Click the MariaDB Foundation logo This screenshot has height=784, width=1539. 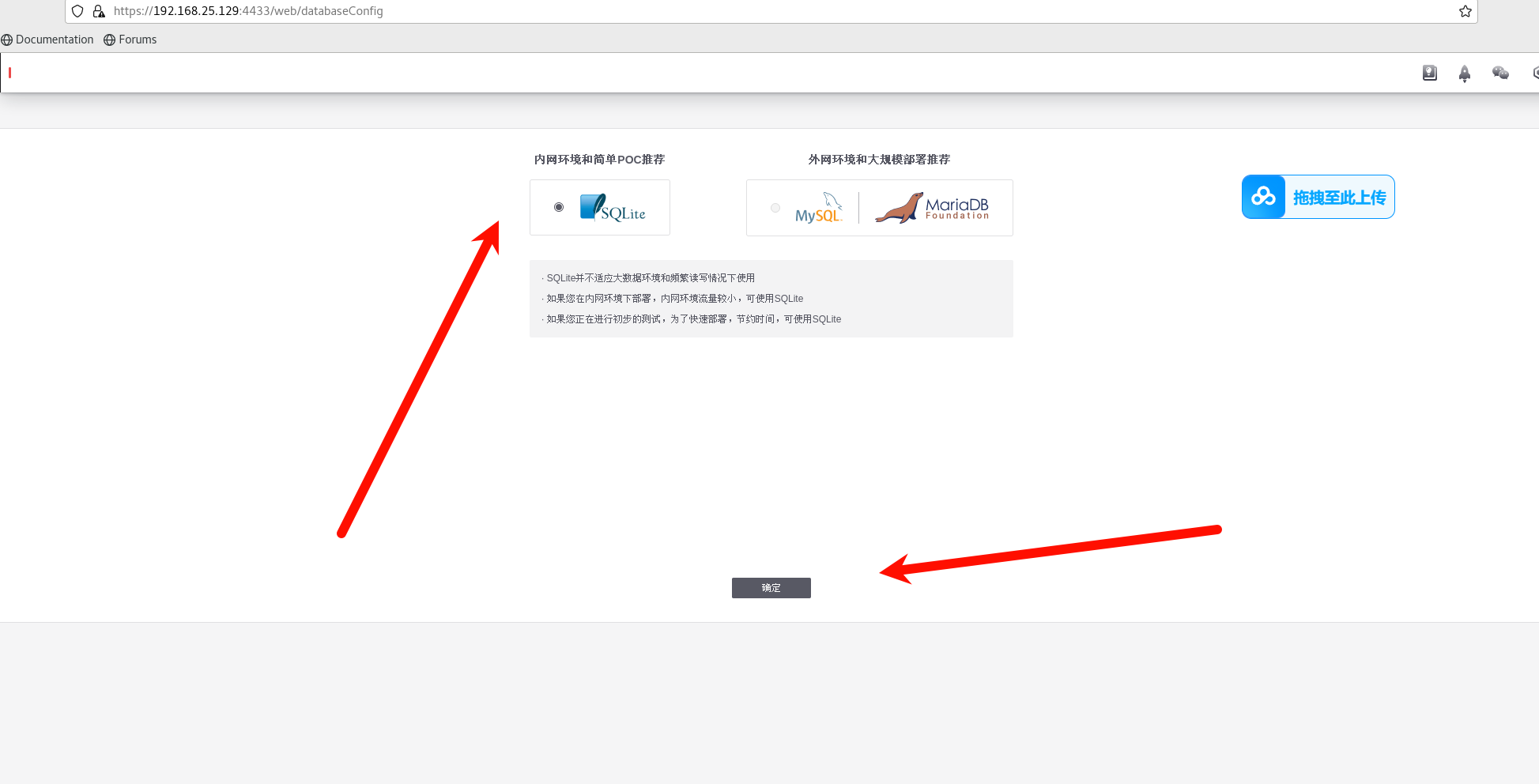point(932,207)
